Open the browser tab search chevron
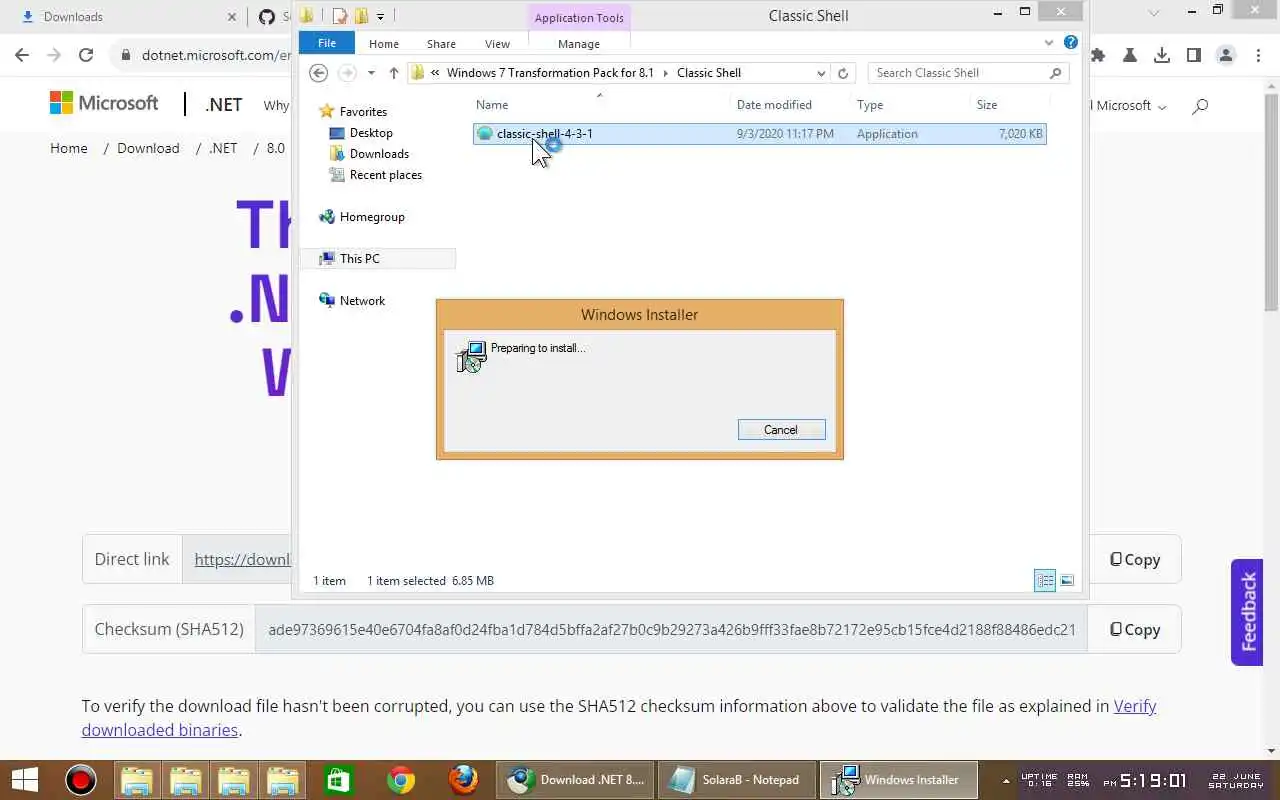Viewport: 1280px width, 800px height. point(1154,13)
